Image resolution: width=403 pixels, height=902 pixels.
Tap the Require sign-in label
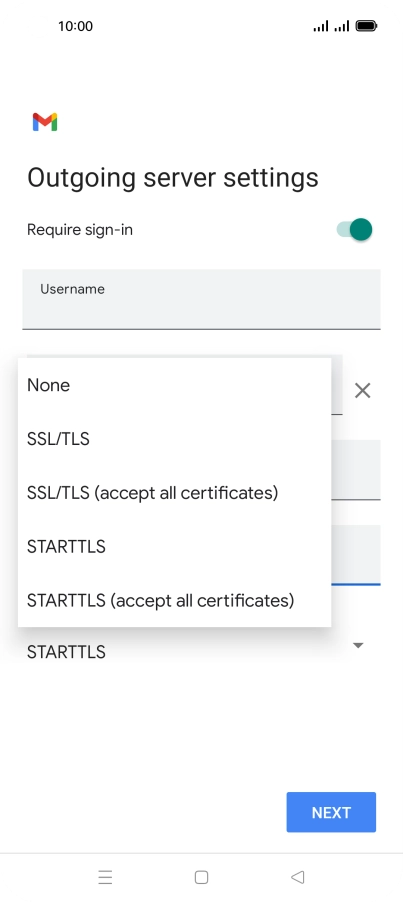(80, 230)
